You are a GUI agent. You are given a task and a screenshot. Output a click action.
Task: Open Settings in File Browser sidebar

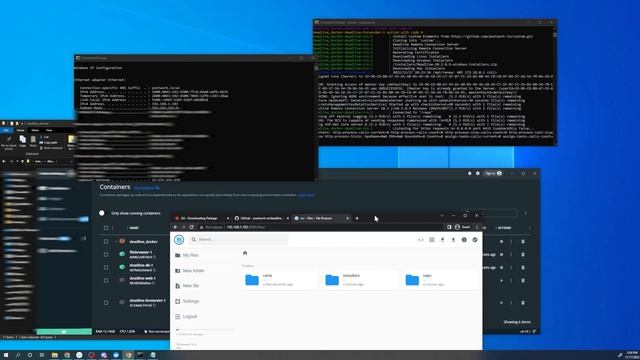[x=187, y=301]
